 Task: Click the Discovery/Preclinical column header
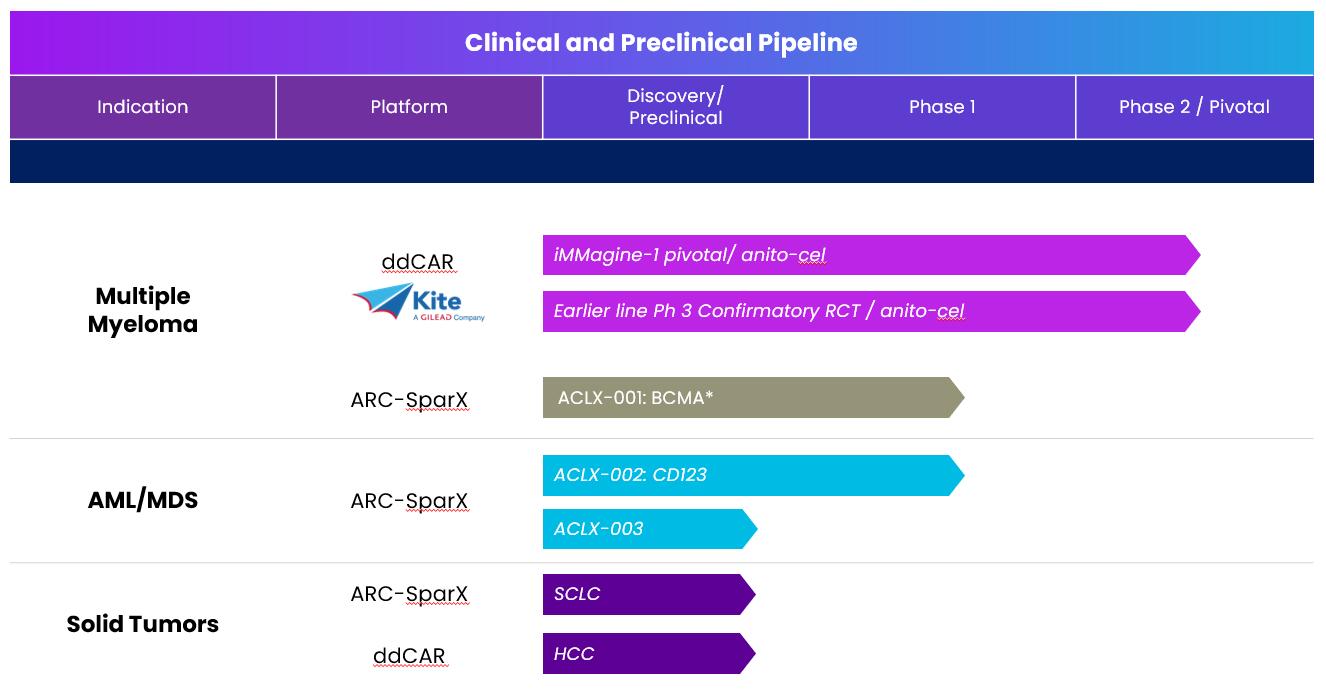(675, 107)
